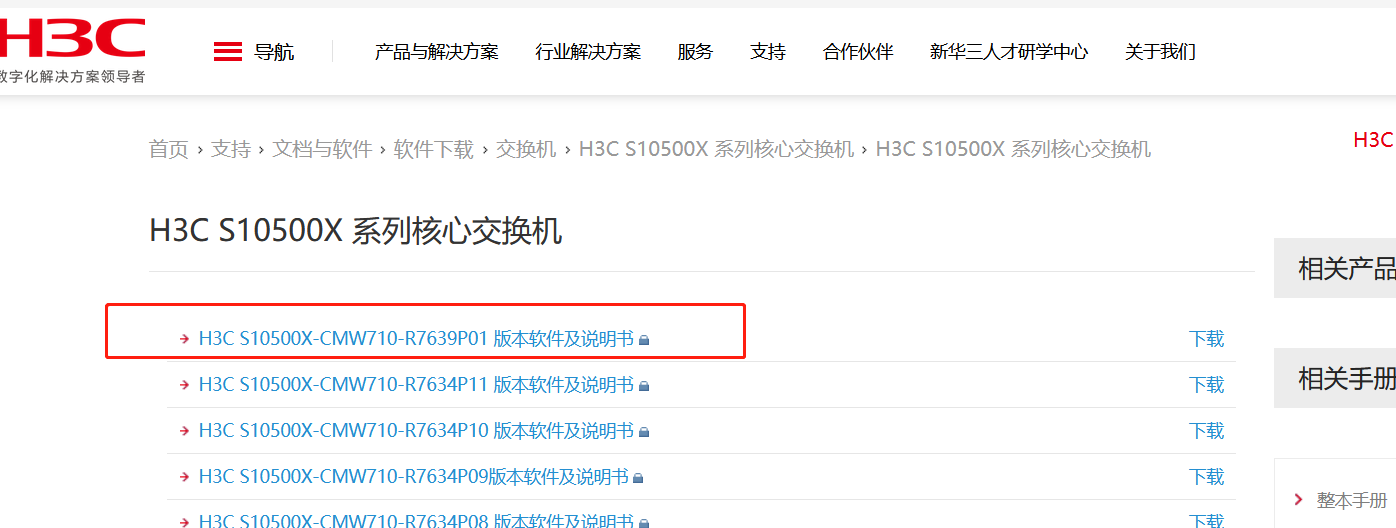
Task: Click 导航 label in header
Action: [x=274, y=52]
